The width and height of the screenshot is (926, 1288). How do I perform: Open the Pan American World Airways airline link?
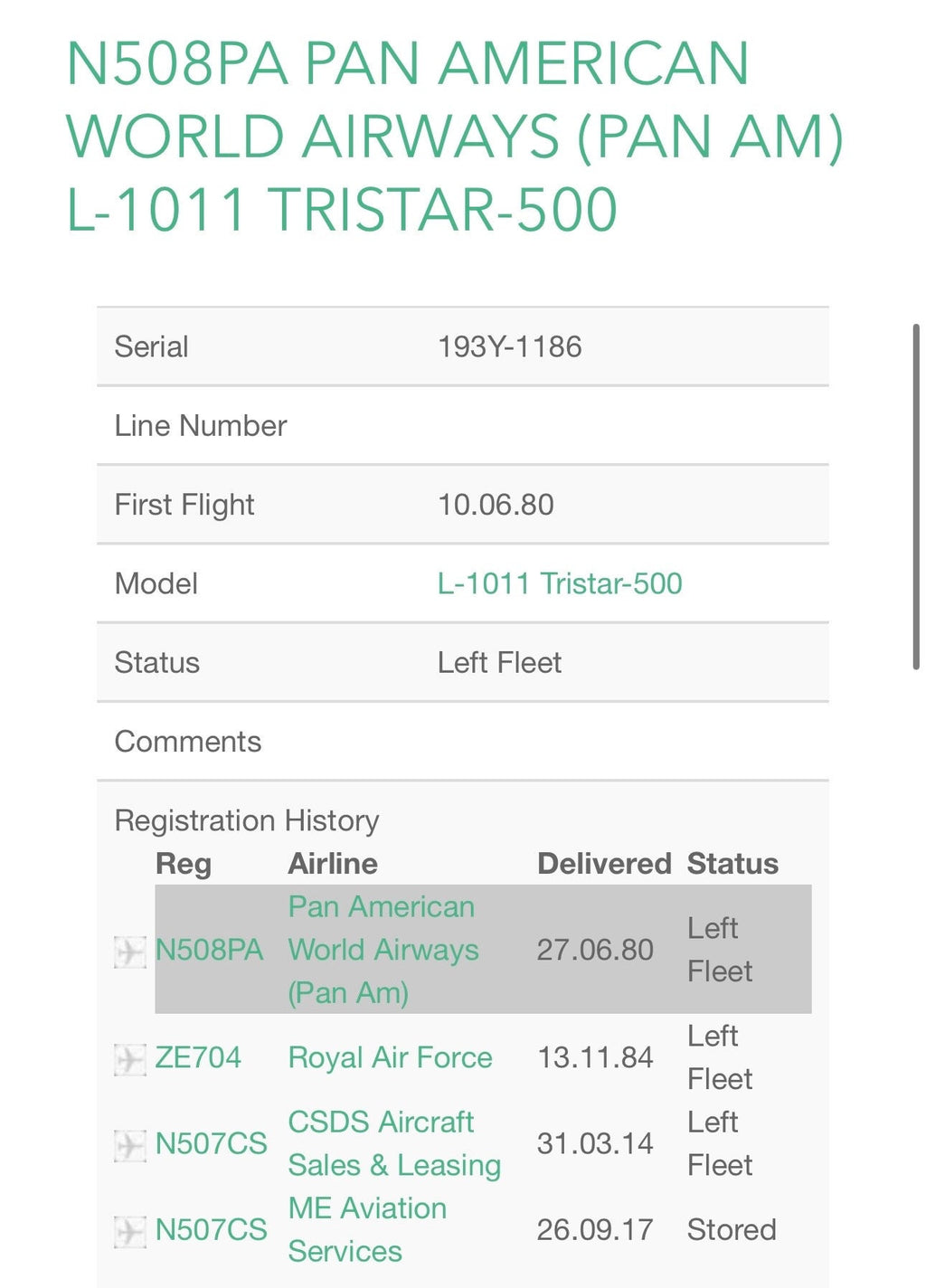(383, 950)
